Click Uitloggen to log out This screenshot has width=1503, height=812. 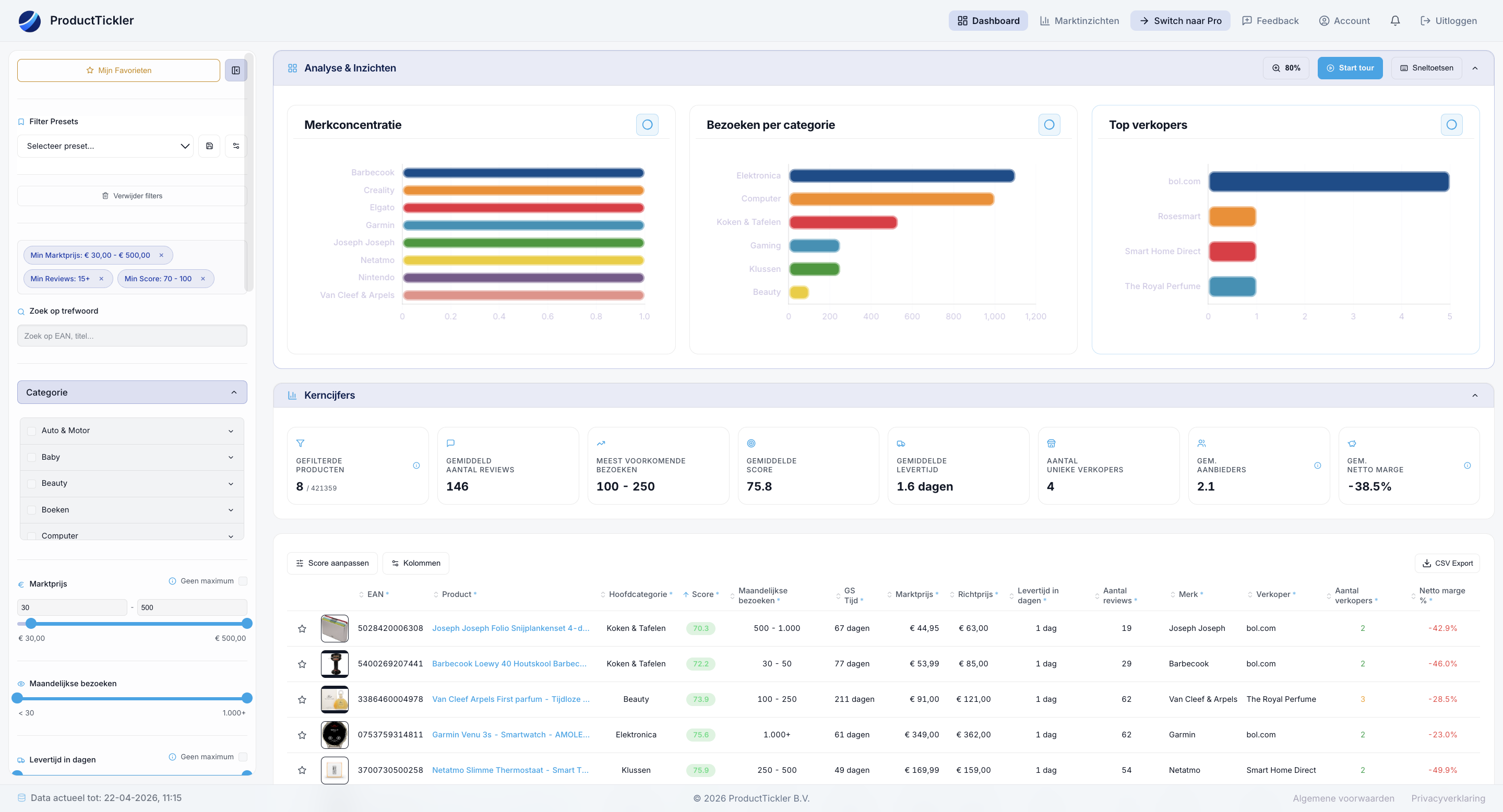[x=1448, y=21]
